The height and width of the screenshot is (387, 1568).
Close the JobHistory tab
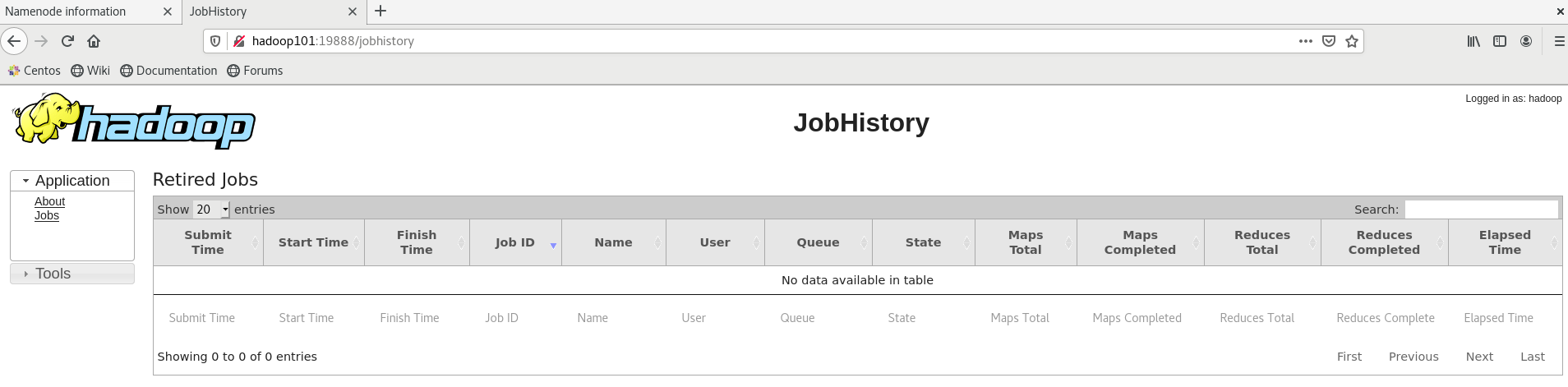point(353,12)
